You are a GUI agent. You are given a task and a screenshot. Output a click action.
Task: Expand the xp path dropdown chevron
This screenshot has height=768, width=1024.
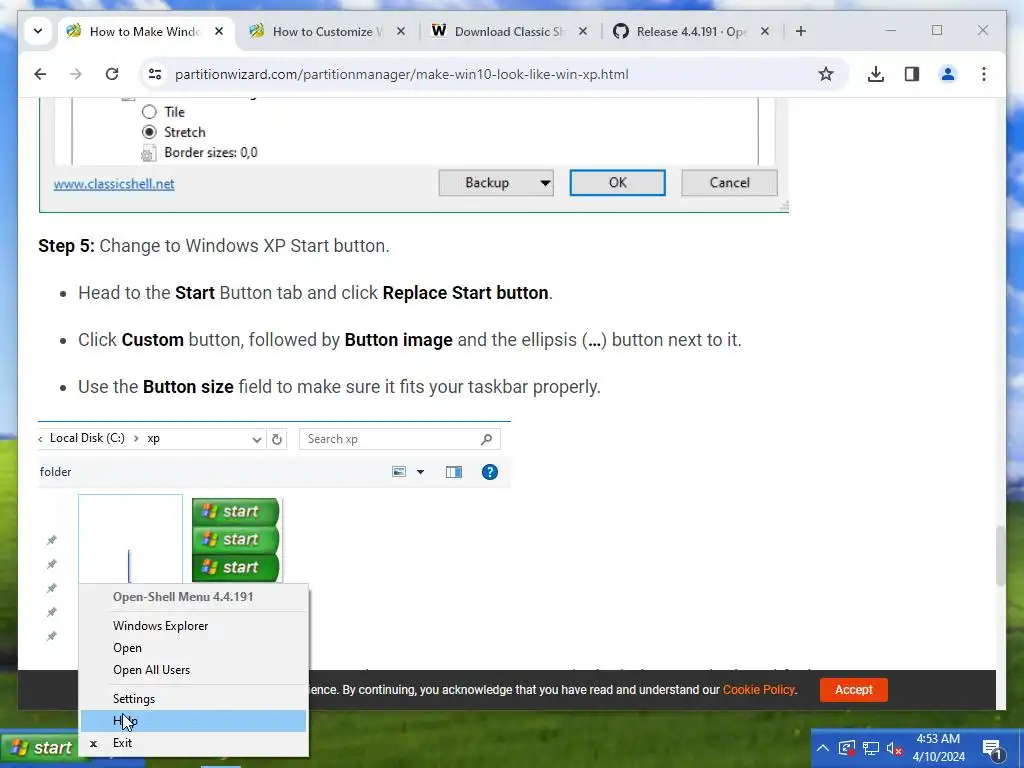257,440
